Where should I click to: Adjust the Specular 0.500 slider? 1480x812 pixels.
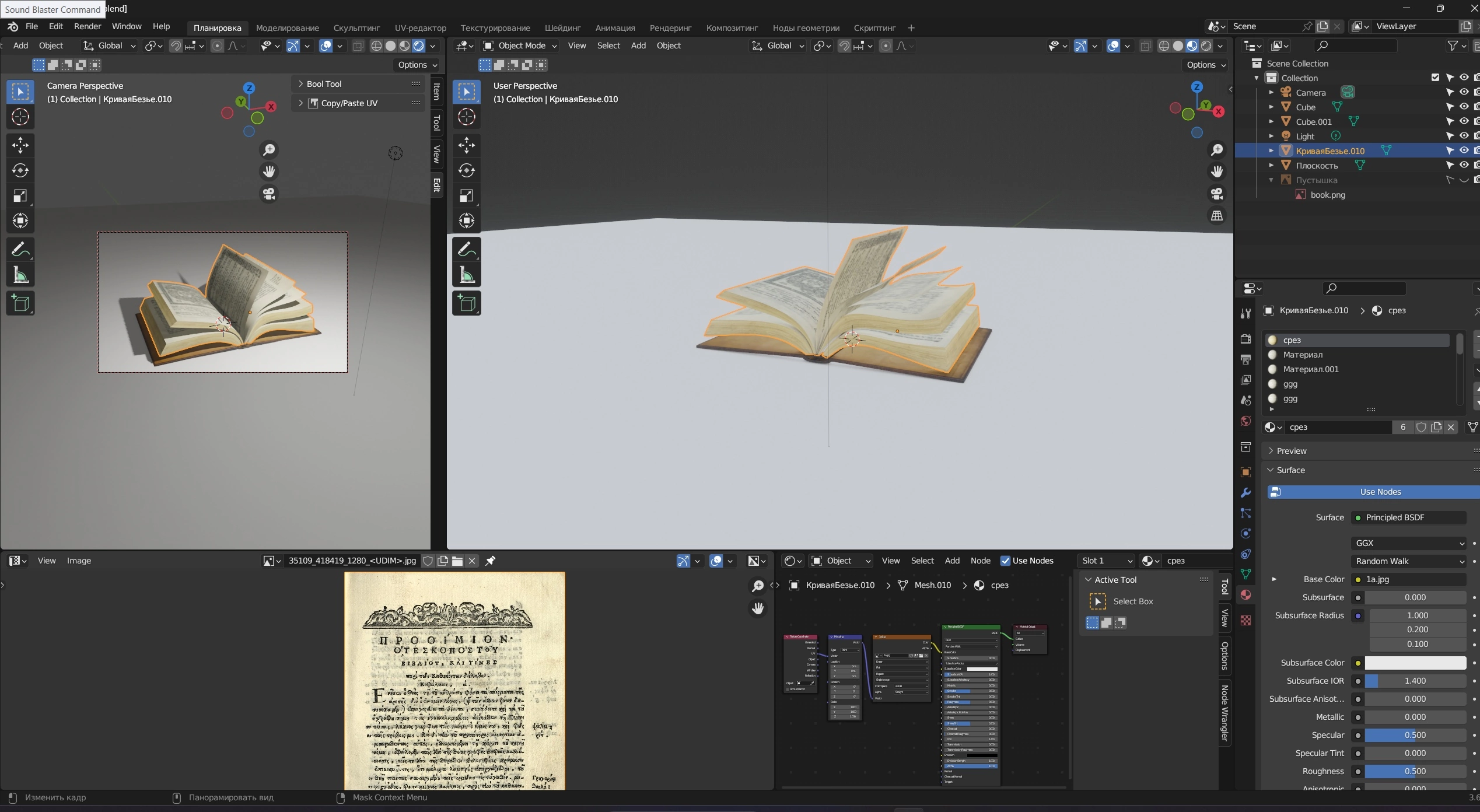coord(1415,735)
